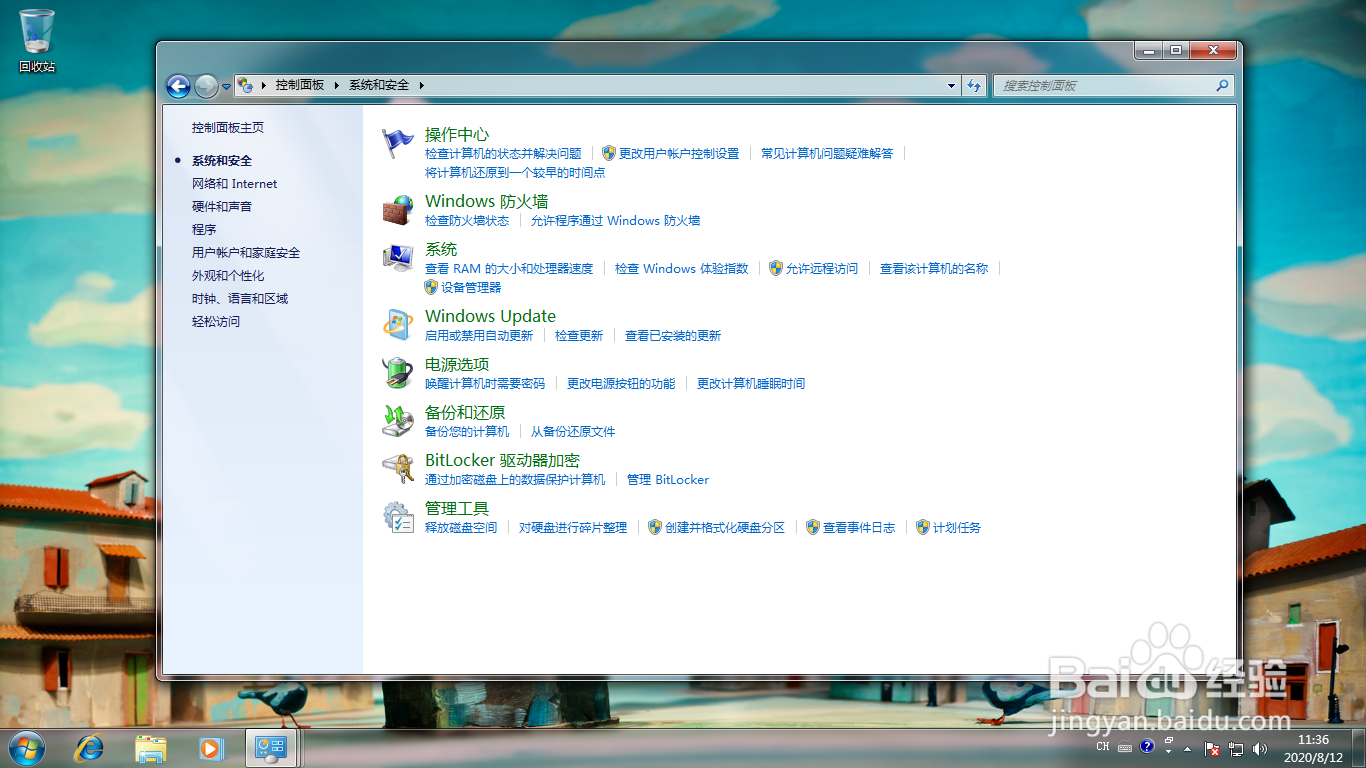Click 管理 BitLocker link
This screenshot has height=768, width=1366.
pyautogui.click(x=668, y=480)
